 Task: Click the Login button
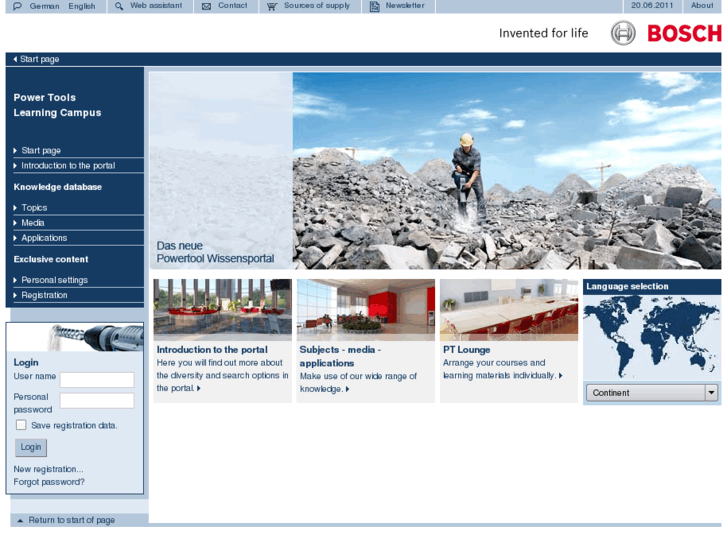click(x=31, y=447)
